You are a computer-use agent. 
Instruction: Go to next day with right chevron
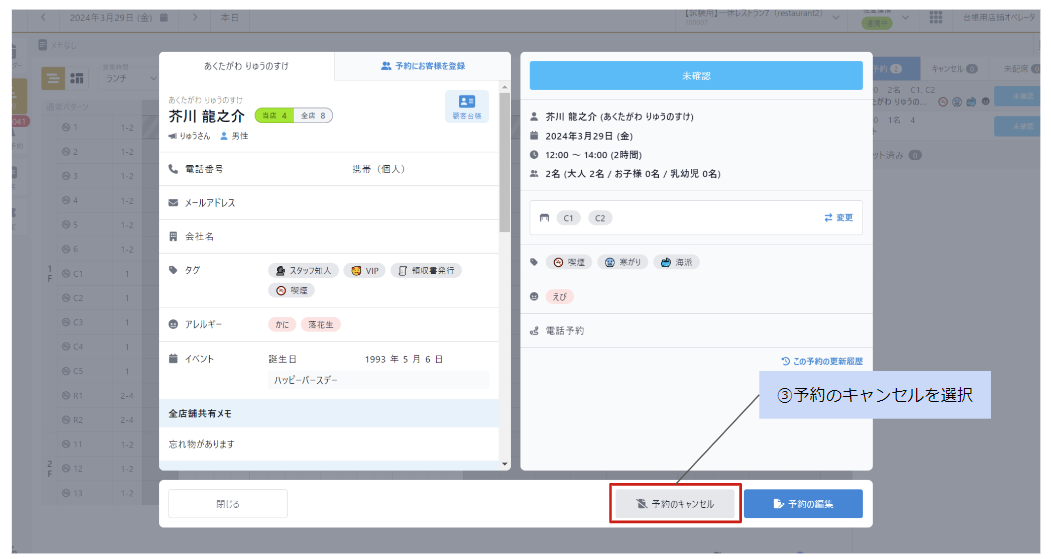194,18
